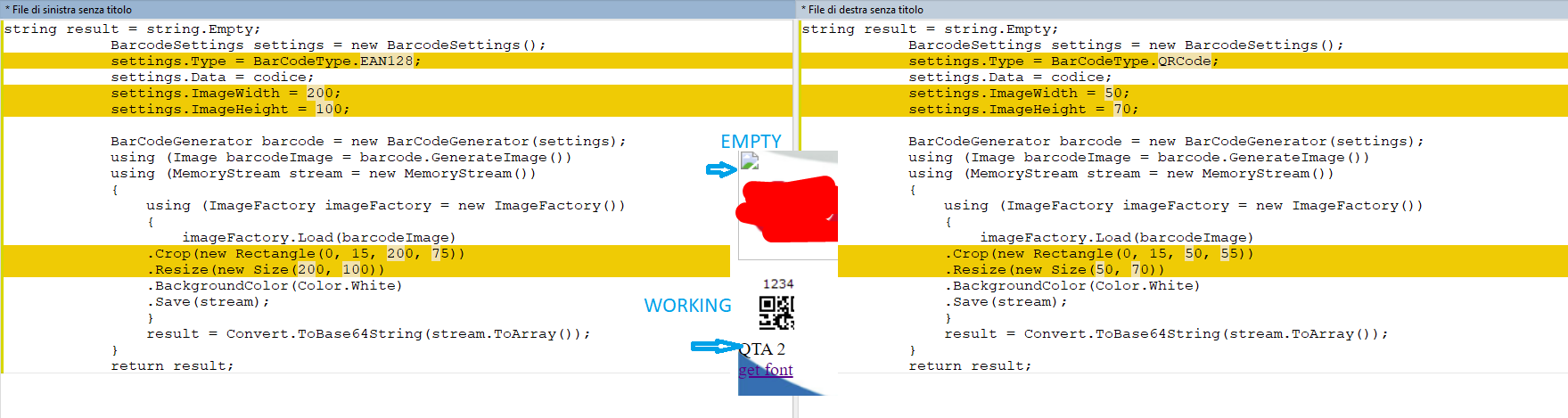This screenshot has height=418, width=1568.
Task: Click 'using (Image barcodeImage = barcode.GenerateImage())' in left file
Action: click(341, 157)
